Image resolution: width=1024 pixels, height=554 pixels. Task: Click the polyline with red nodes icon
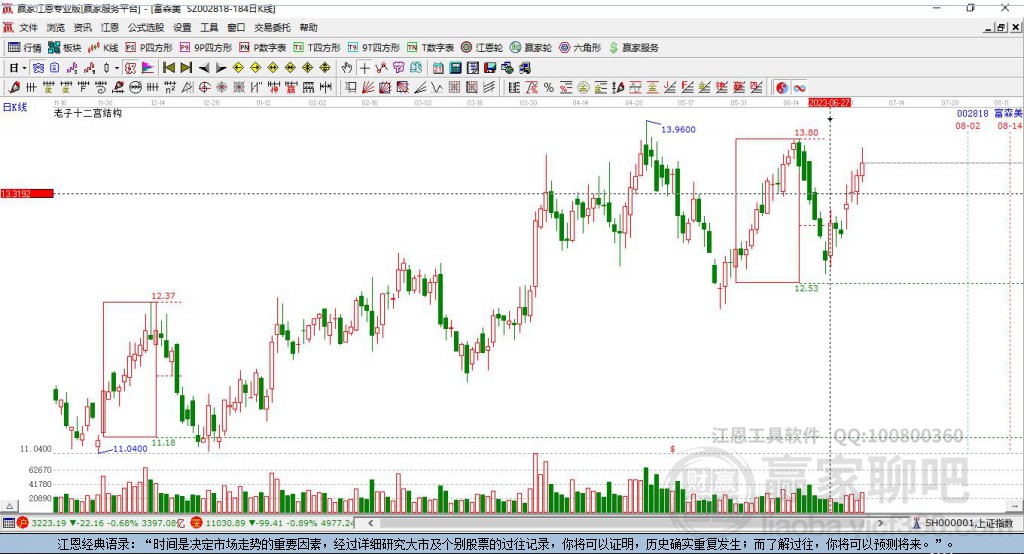(381, 68)
